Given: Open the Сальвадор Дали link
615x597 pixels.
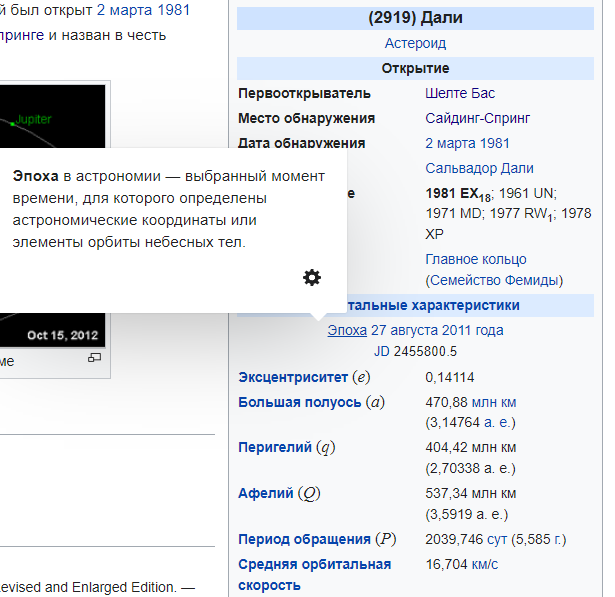Looking at the screenshot, I should [x=479, y=168].
